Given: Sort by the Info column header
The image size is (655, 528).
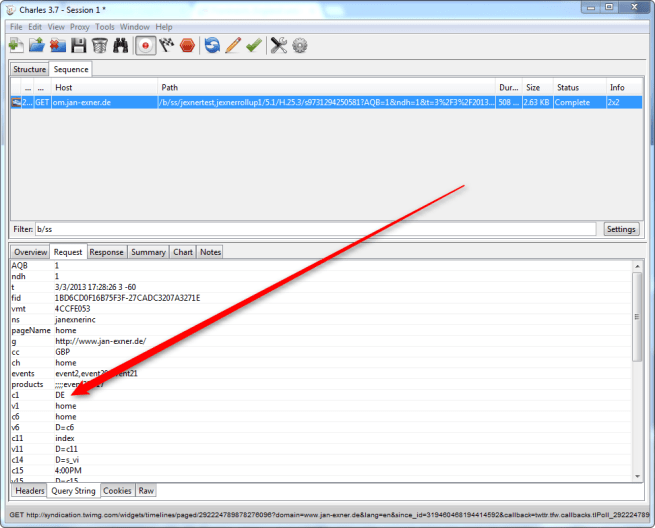Looking at the screenshot, I should [624, 87].
